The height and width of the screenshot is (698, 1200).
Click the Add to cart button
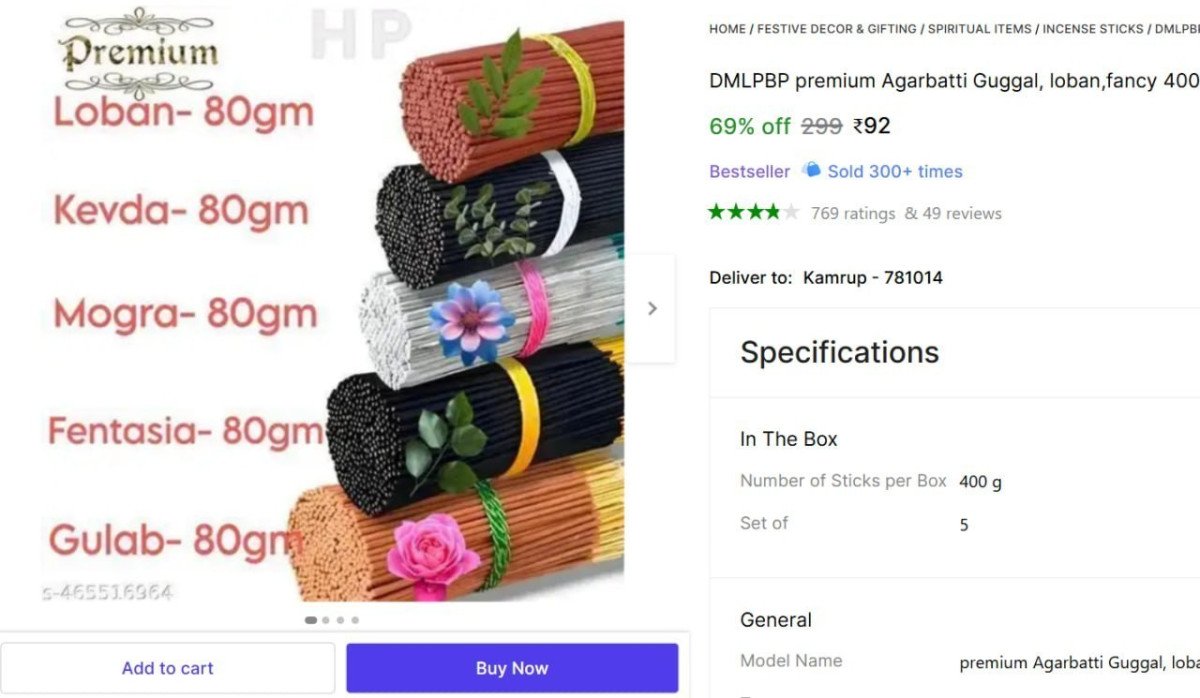(x=168, y=668)
